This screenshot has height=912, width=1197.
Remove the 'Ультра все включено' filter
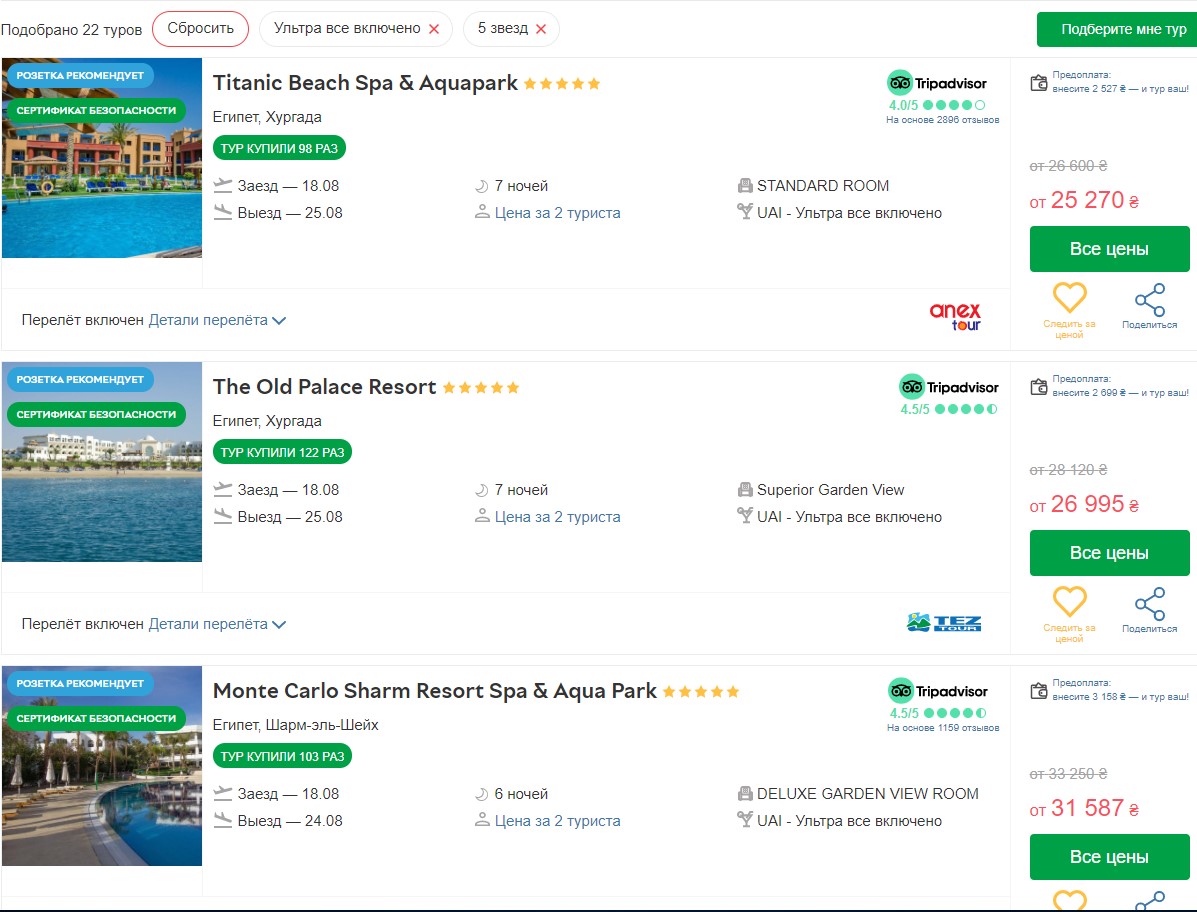pyautogui.click(x=434, y=29)
